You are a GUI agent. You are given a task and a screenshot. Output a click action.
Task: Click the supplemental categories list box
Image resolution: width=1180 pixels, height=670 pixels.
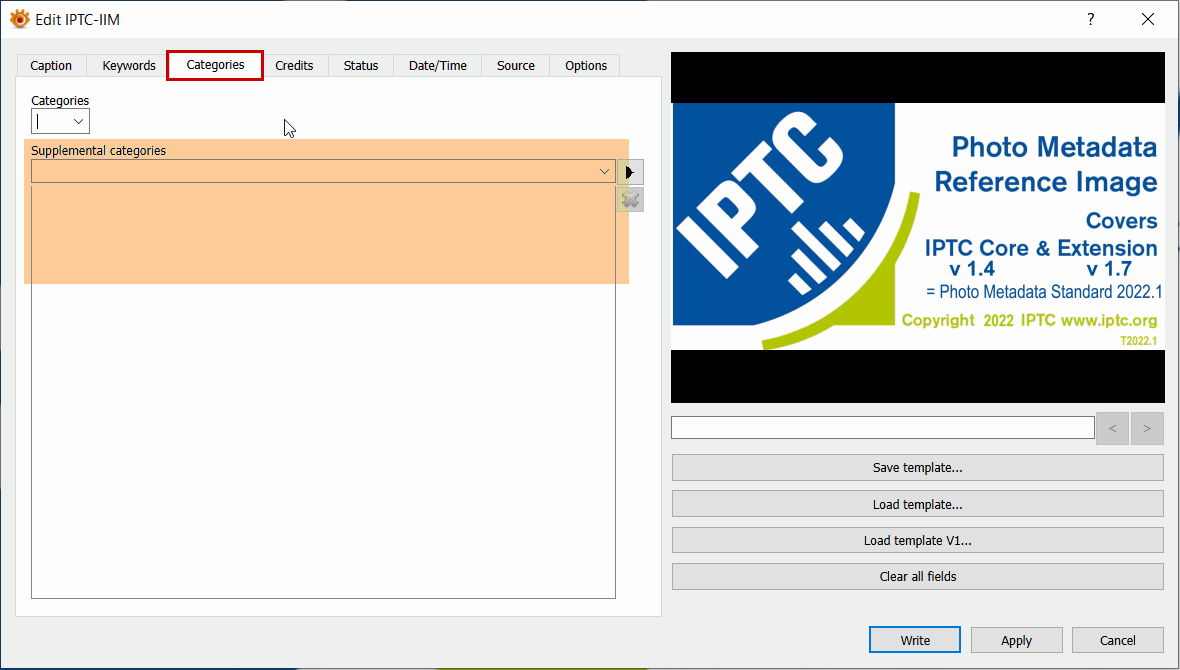click(324, 392)
